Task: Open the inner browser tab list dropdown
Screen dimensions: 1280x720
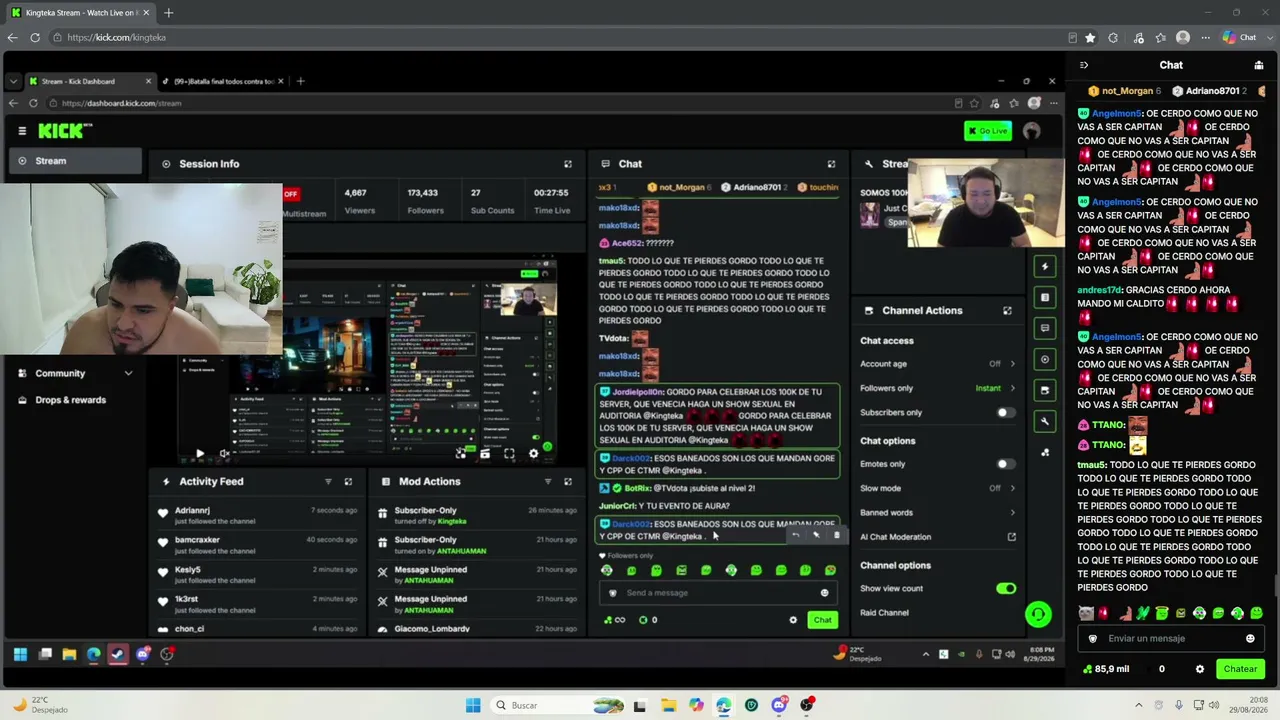Action: click(x=13, y=81)
